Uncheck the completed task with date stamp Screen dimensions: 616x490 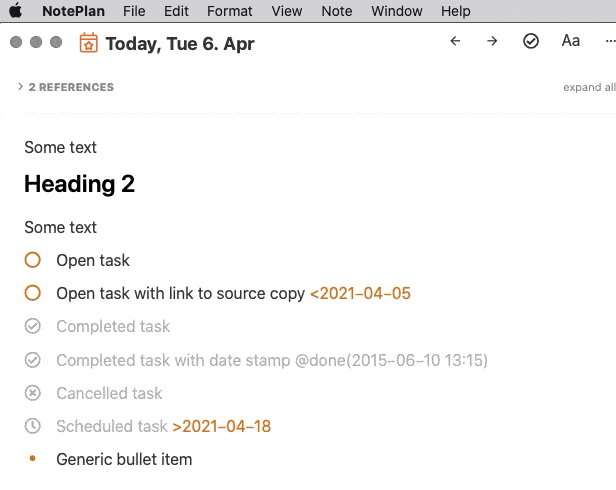33,360
